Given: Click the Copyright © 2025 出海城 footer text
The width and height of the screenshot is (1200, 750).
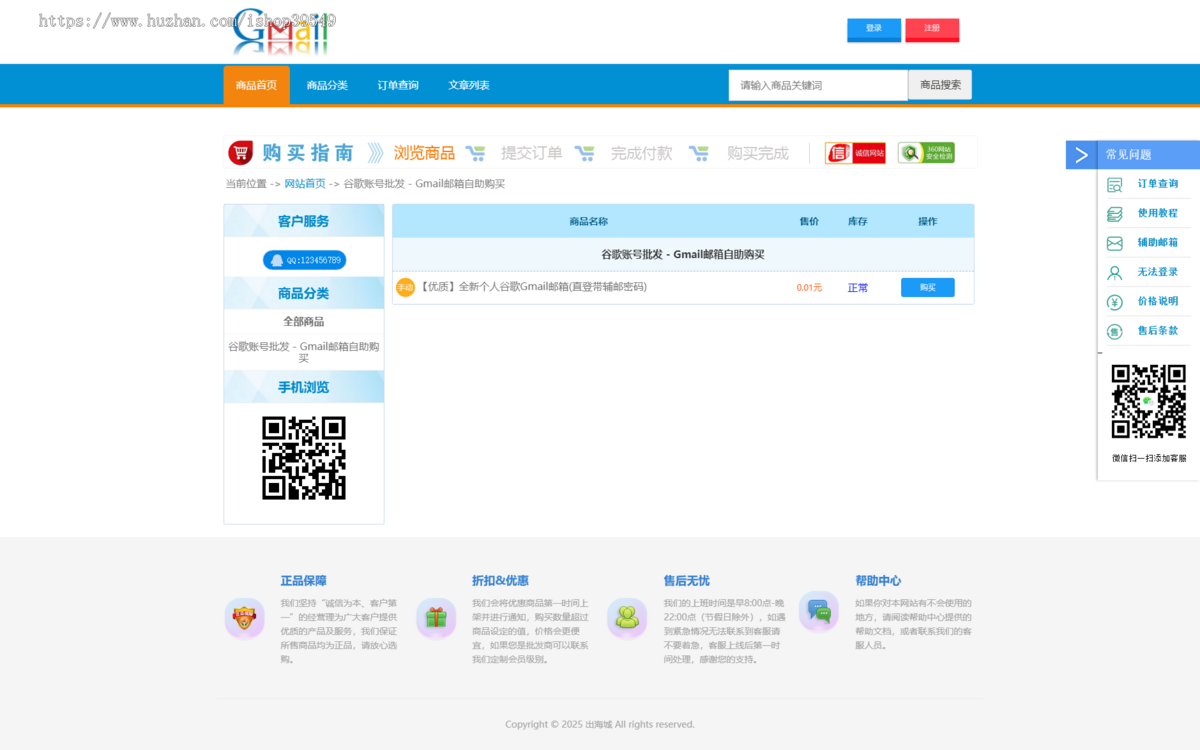Looking at the screenshot, I should tap(600, 724).
